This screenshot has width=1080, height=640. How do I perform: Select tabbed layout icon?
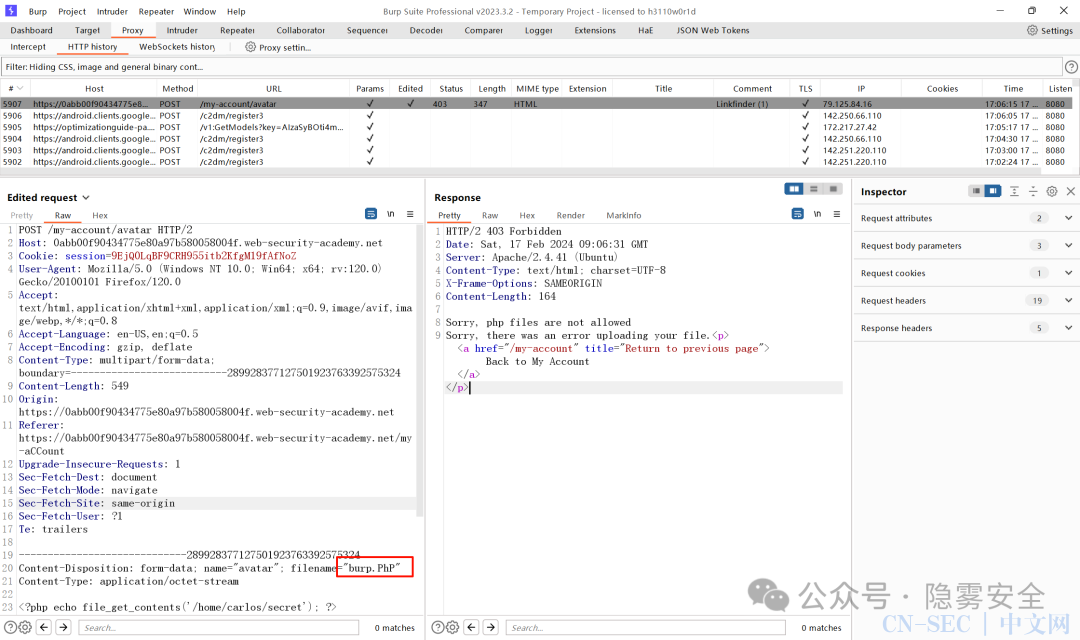833,189
